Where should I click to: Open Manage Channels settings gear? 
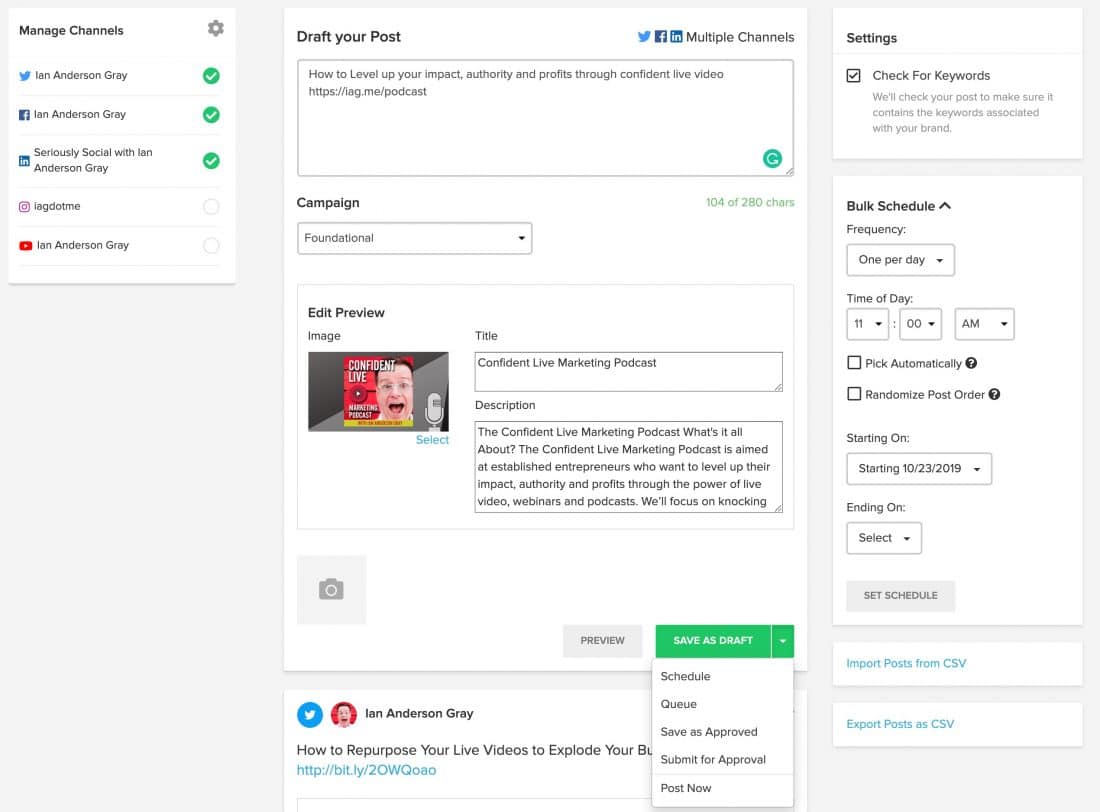coord(215,29)
